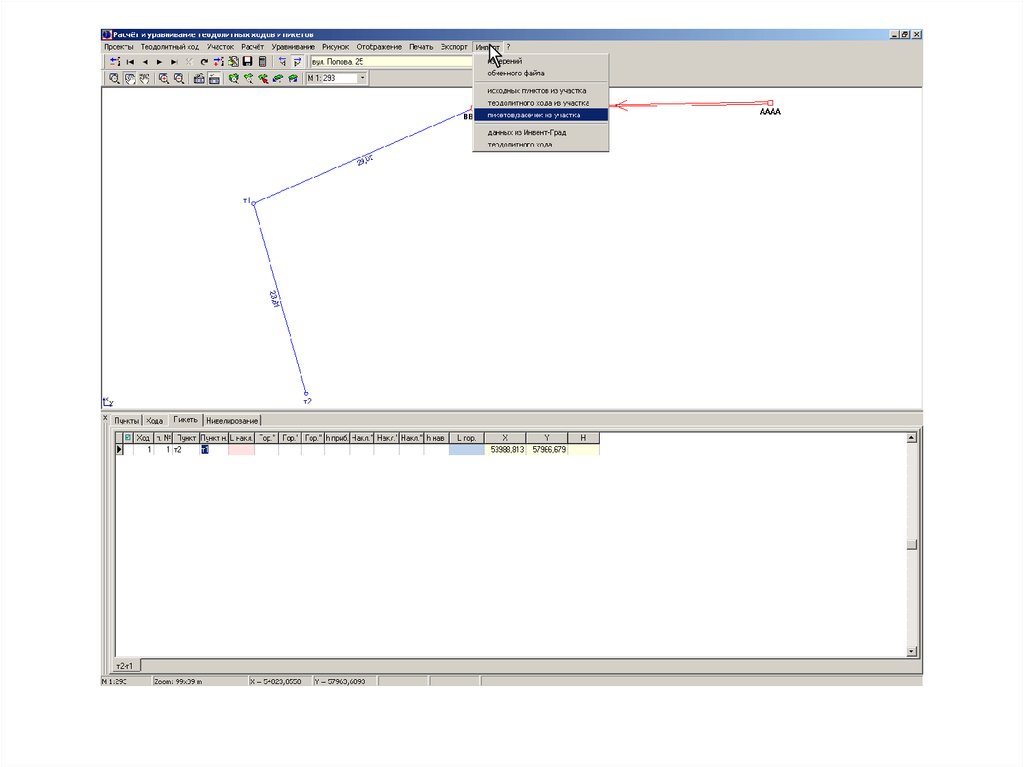The image size is (1024, 767).
Task: Switch to the Нивелирование tab
Action: (232, 421)
